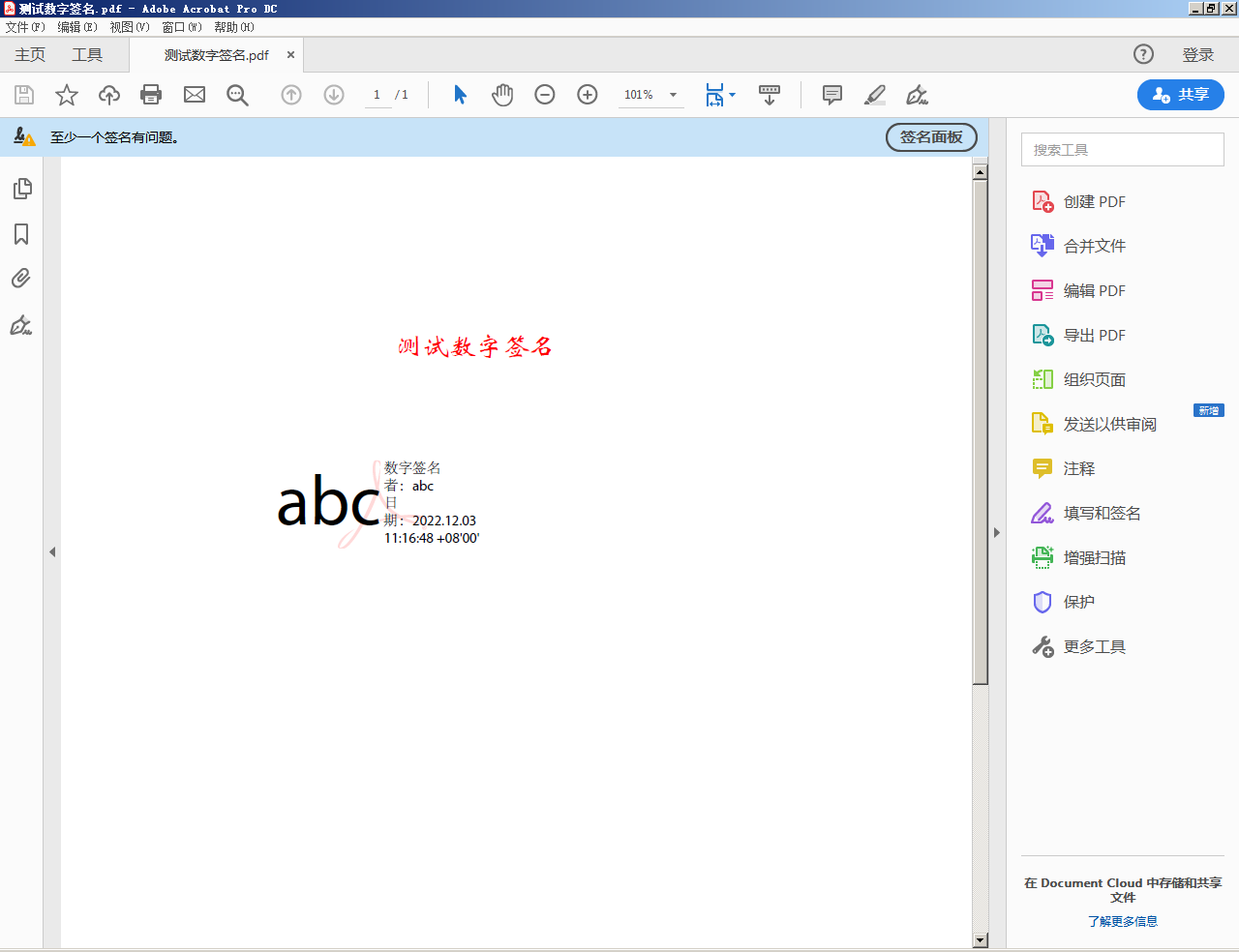Switch to the 工具 tab
Image resolution: width=1239 pixels, height=952 pixels.
[x=87, y=55]
